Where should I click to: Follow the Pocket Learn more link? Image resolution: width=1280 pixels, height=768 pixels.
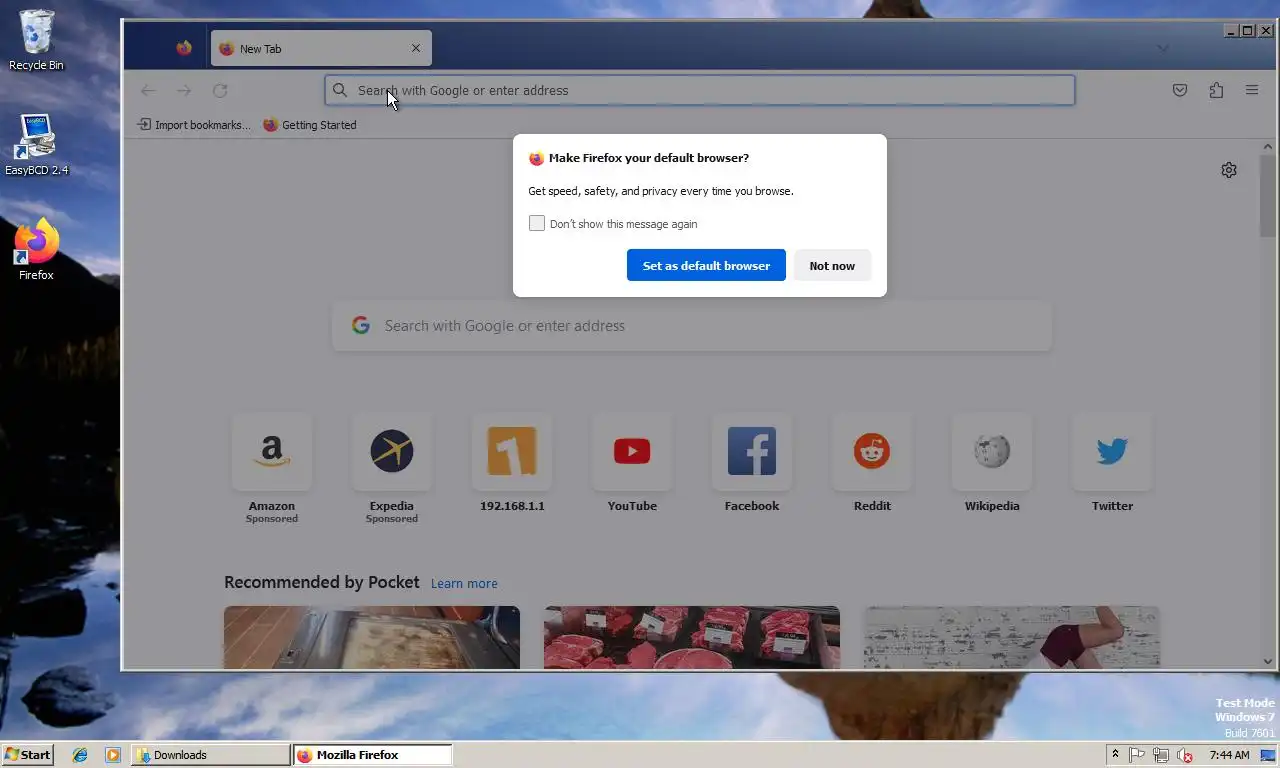[x=464, y=583]
